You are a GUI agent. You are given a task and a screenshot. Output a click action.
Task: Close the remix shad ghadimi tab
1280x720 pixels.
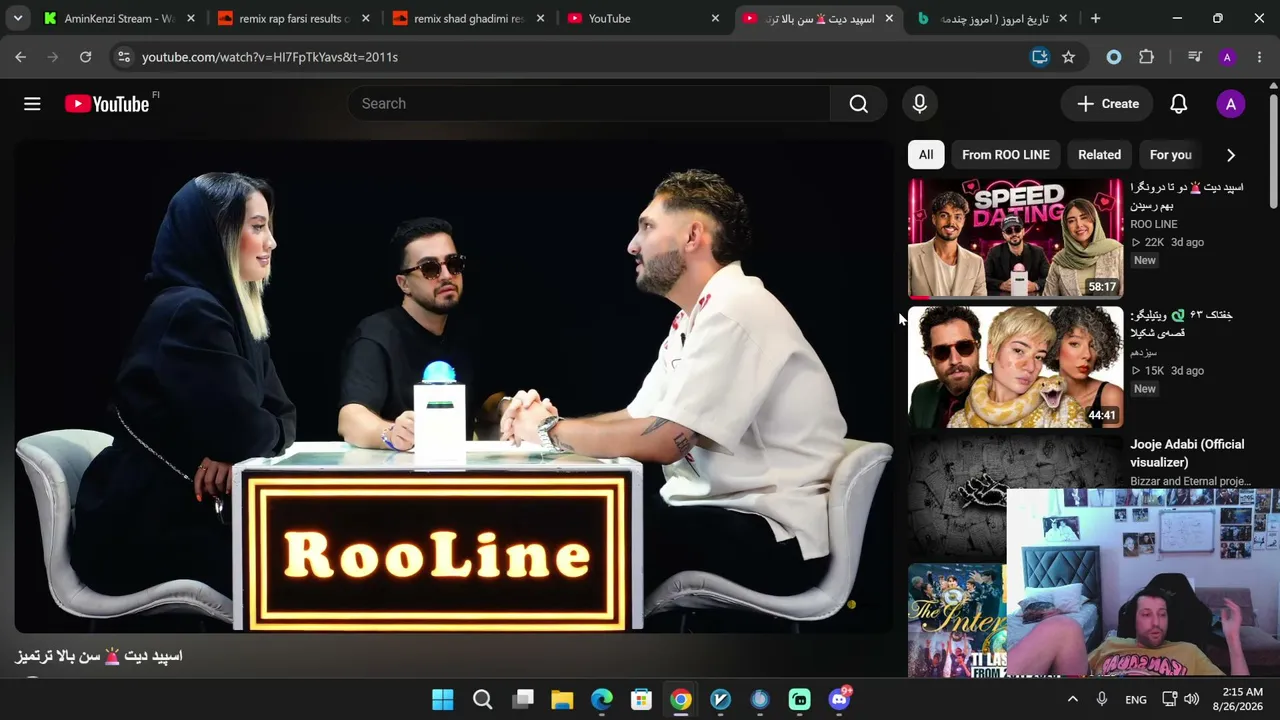click(x=541, y=18)
